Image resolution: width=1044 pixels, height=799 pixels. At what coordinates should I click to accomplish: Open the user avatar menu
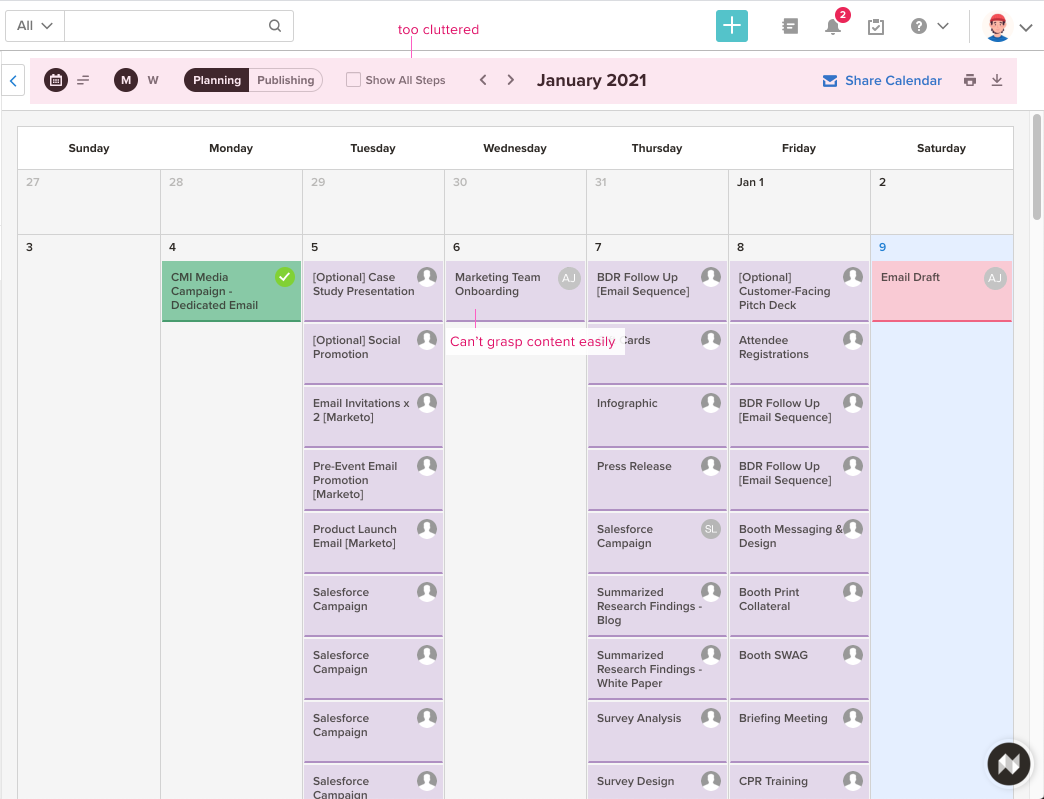(x=997, y=27)
